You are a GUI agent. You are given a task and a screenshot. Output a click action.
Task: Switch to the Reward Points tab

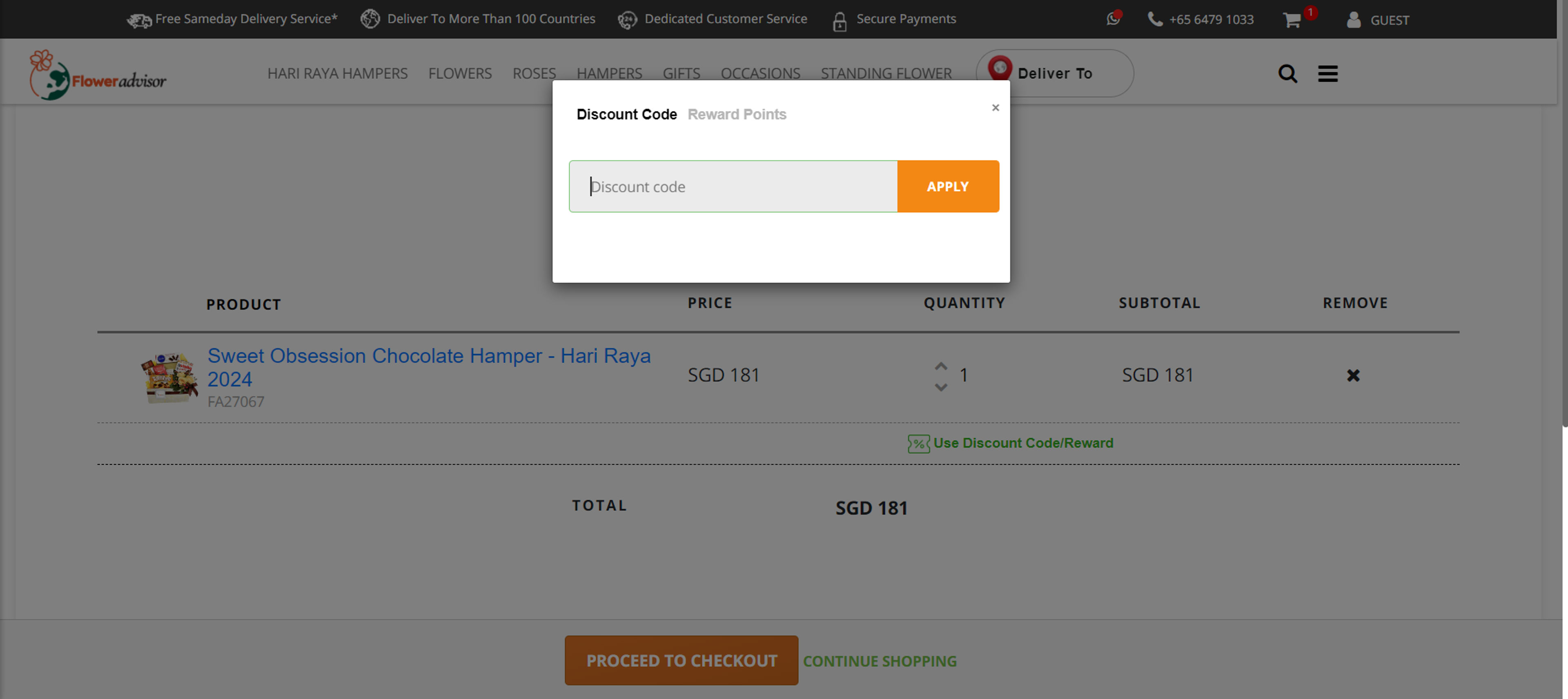tap(737, 114)
